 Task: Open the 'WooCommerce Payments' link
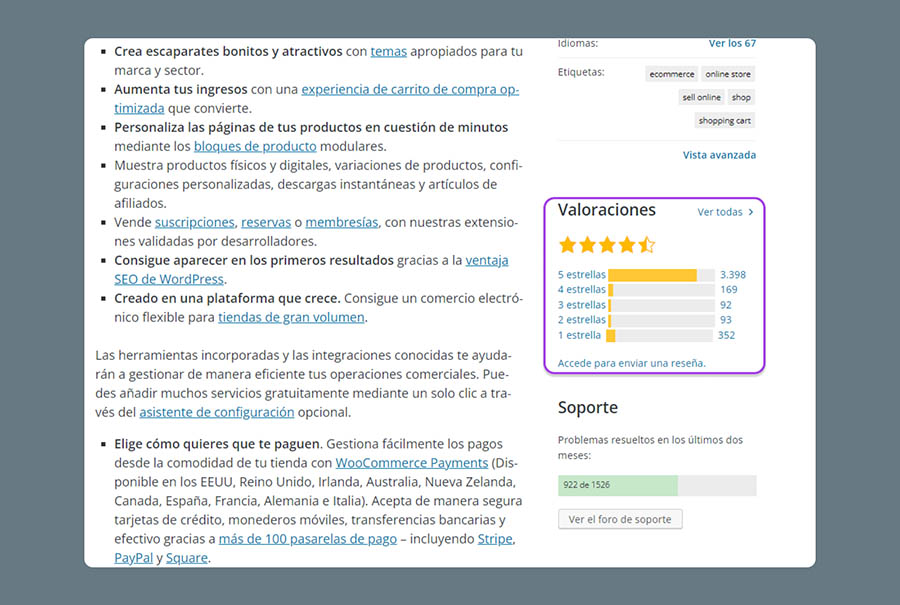click(x=412, y=463)
